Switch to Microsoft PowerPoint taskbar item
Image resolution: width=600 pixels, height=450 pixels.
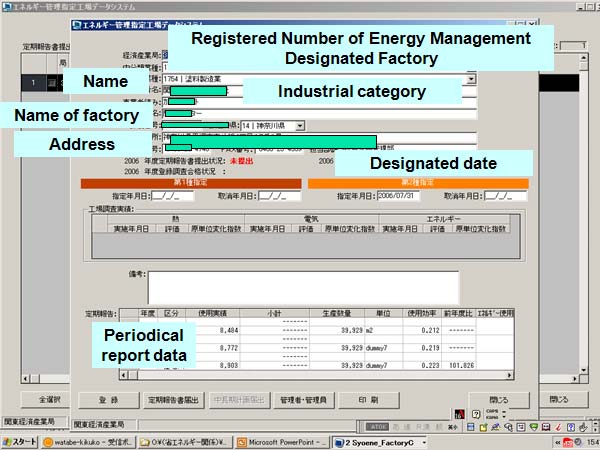(282, 443)
